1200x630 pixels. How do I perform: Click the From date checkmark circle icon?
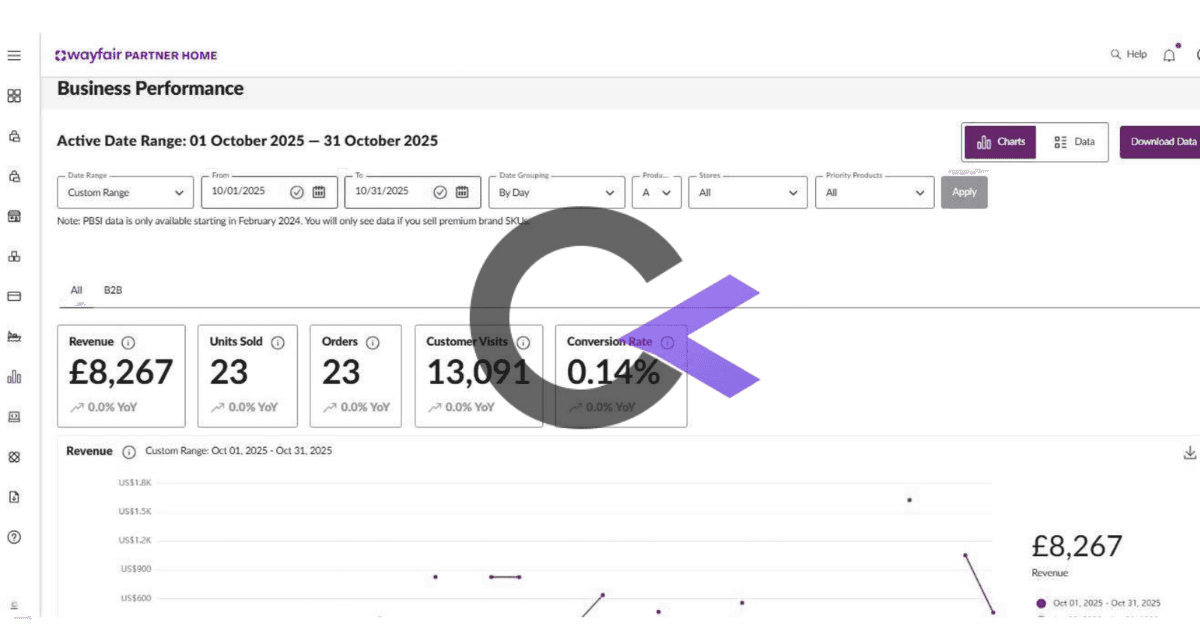(x=297, y=192)
